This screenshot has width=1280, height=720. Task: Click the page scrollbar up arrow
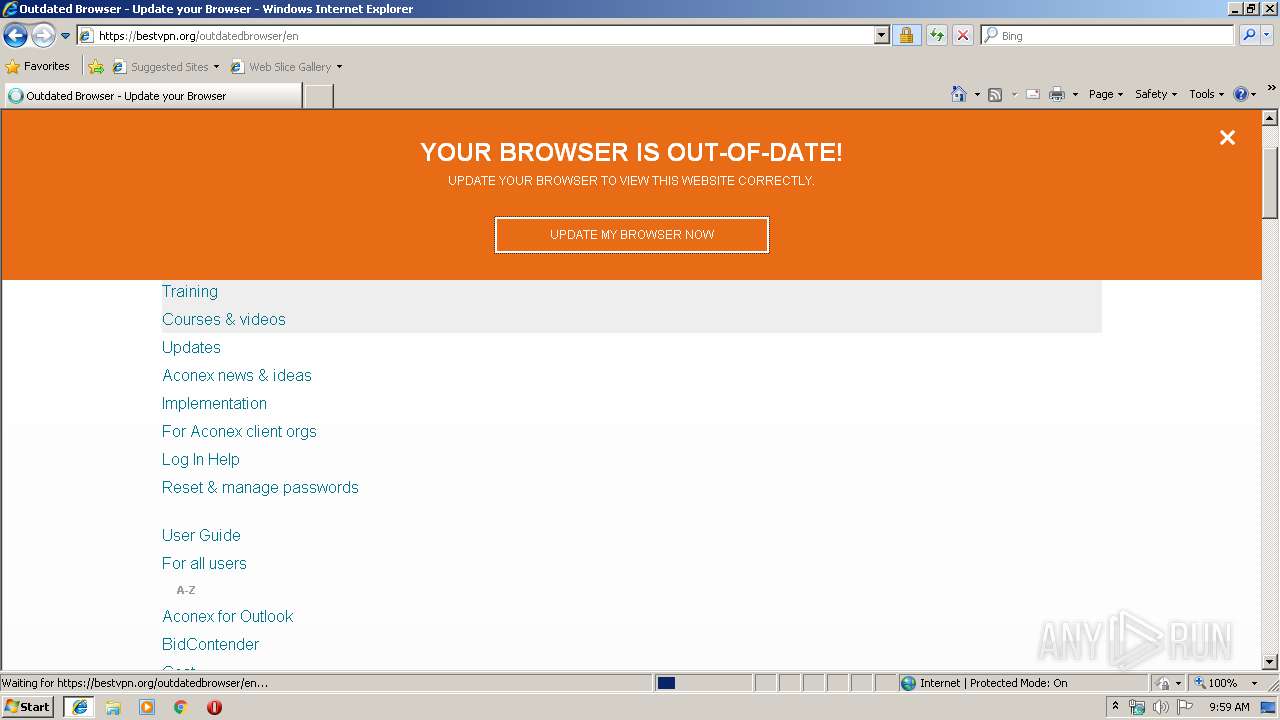[1270, 118]
